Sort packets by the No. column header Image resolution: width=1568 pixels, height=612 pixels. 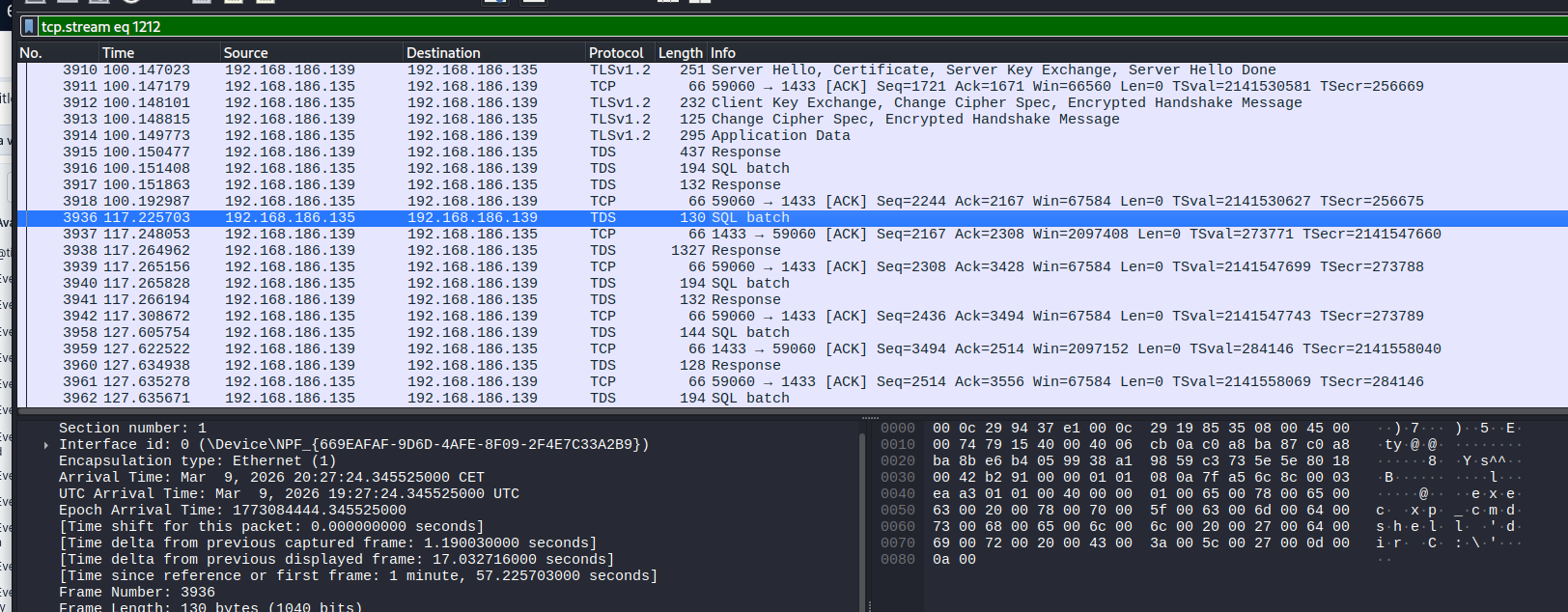(x=58, y=53)
